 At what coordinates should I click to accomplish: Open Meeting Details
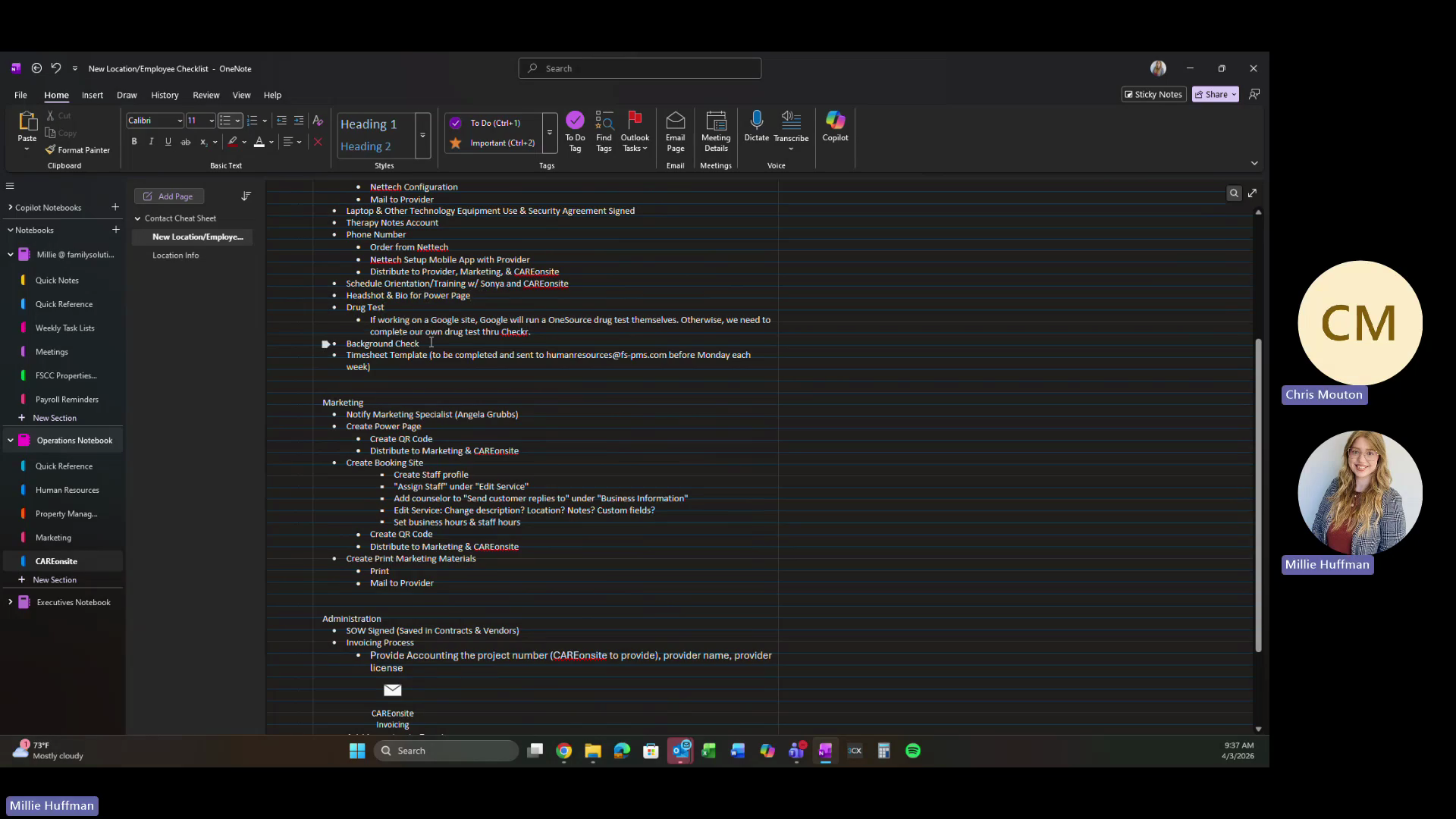tap(716, 132)
